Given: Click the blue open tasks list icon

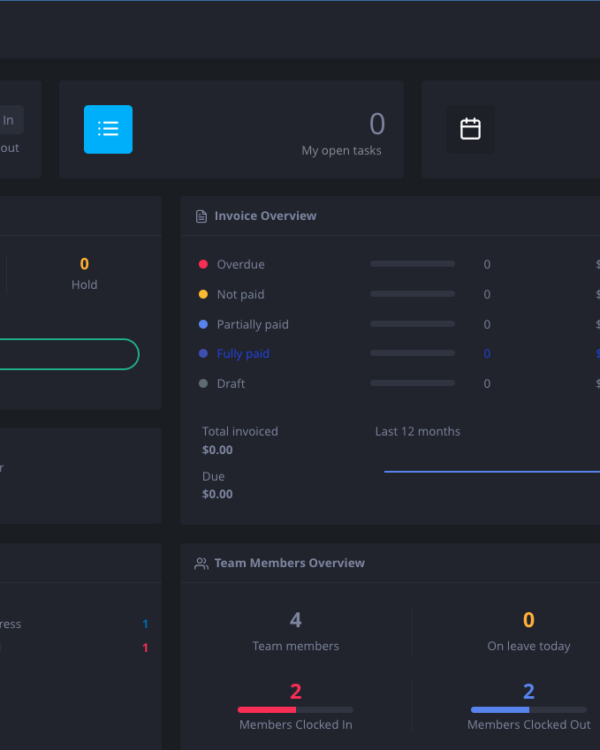Looking at the screenshot, I should pos(108,129).
